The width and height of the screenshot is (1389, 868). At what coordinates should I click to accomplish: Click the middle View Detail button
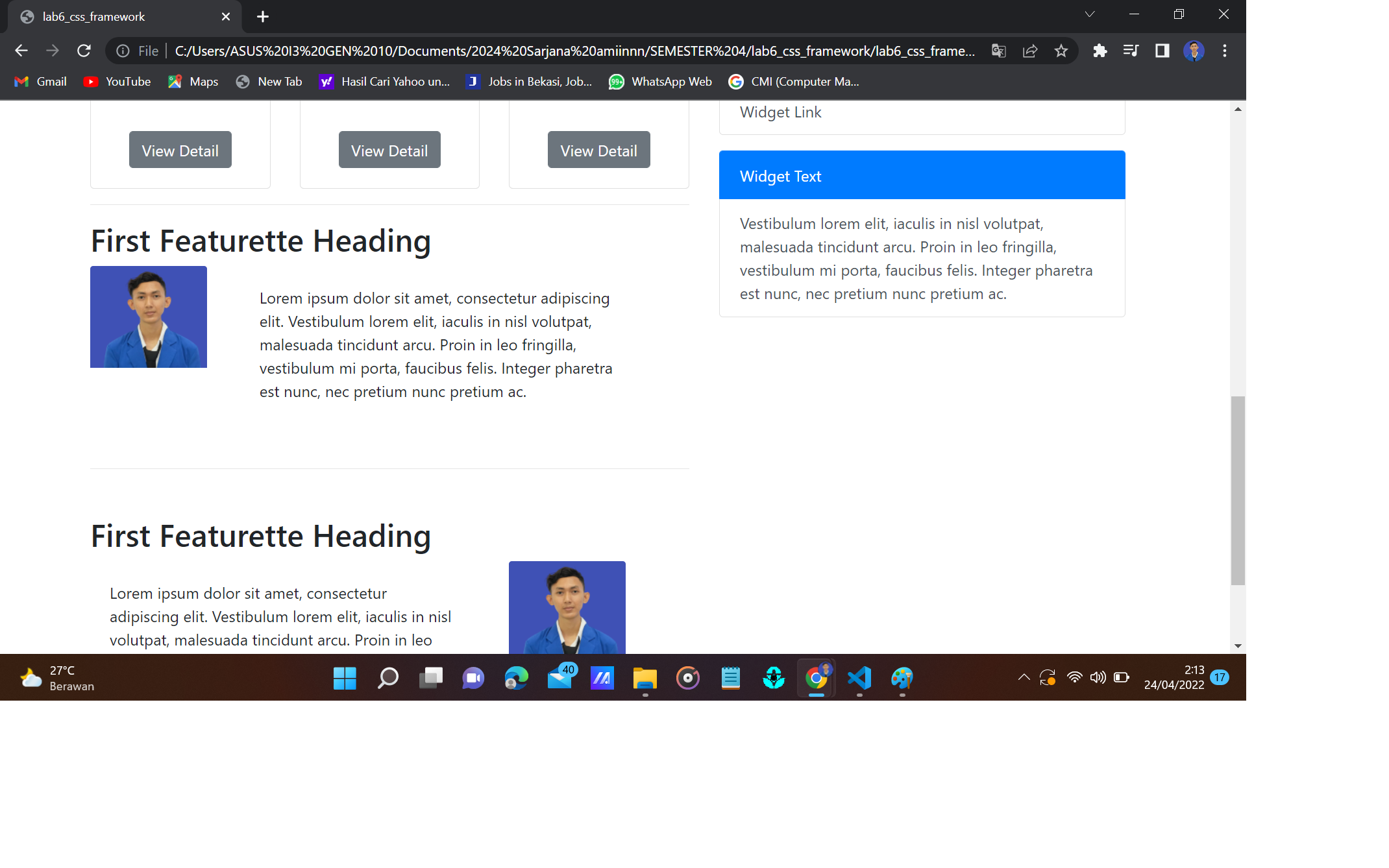[x=389, y=150]
